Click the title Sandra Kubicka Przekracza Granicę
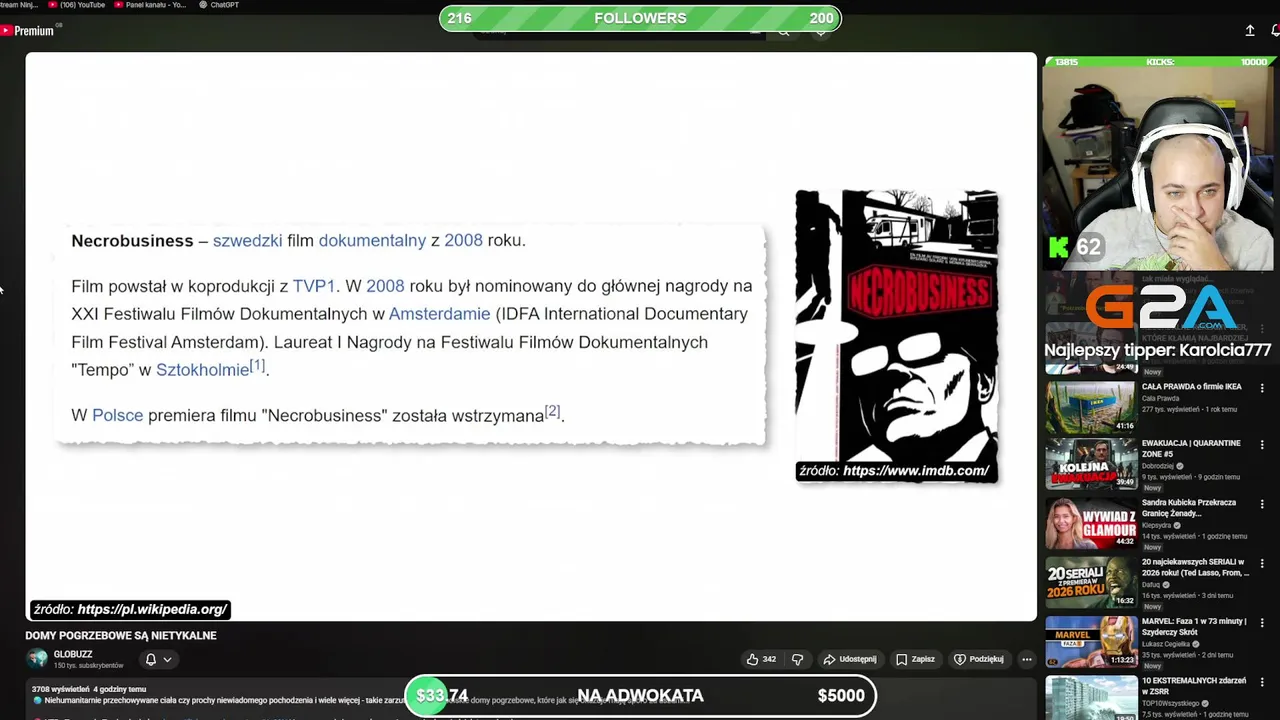This screenshot has width=1280, height=720. tap(1189, 508)
